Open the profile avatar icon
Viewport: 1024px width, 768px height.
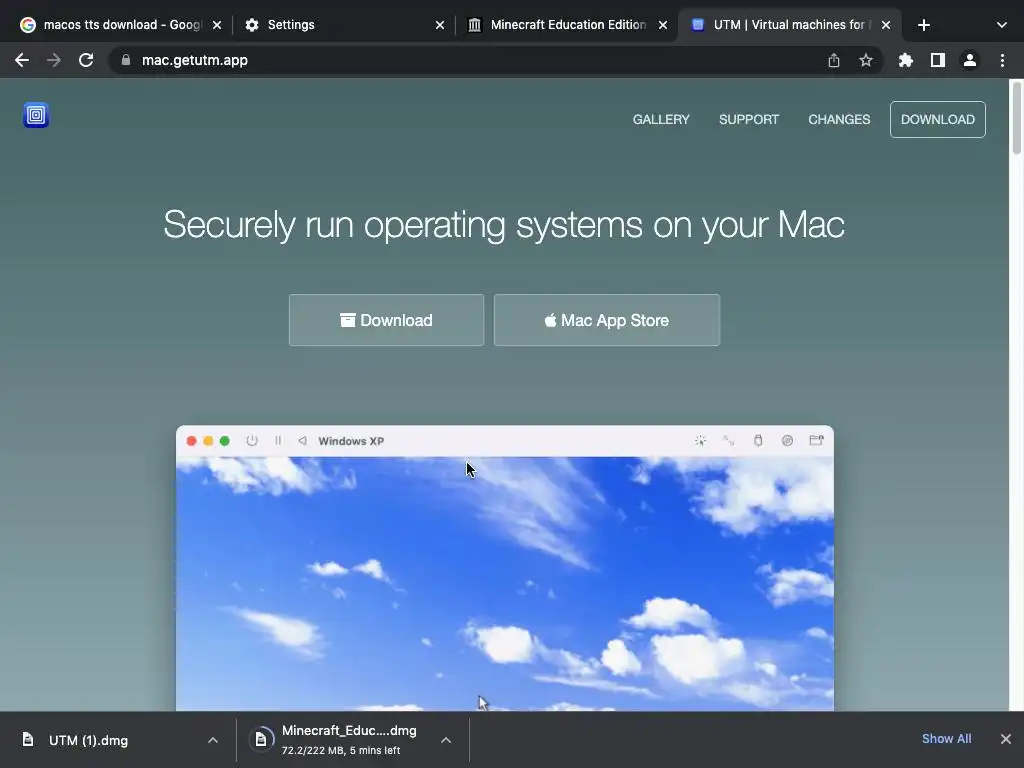(x=969, y=60)
